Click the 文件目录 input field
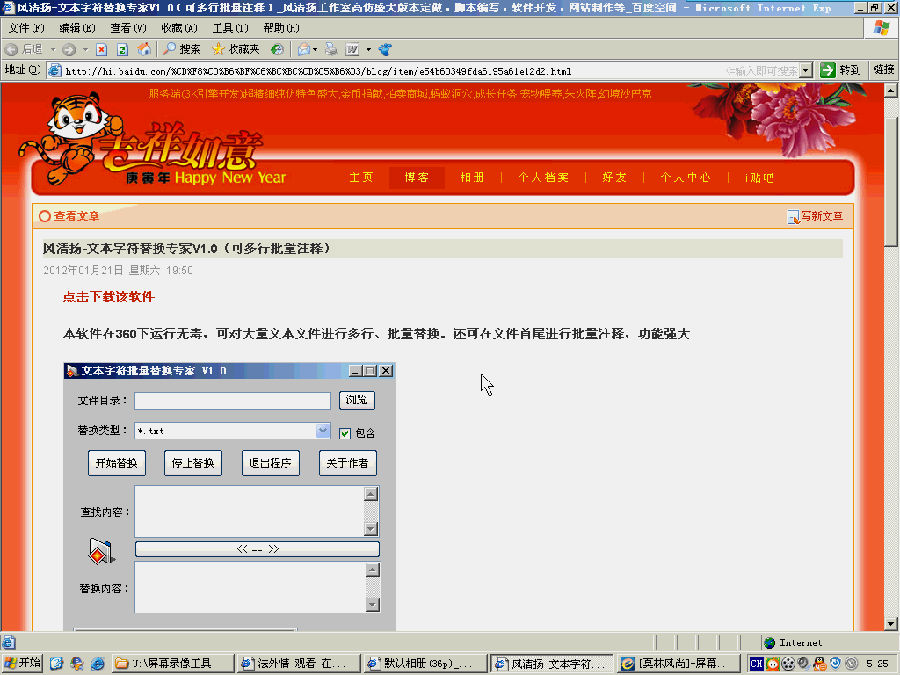900x675 pixels. pos(232,401)
